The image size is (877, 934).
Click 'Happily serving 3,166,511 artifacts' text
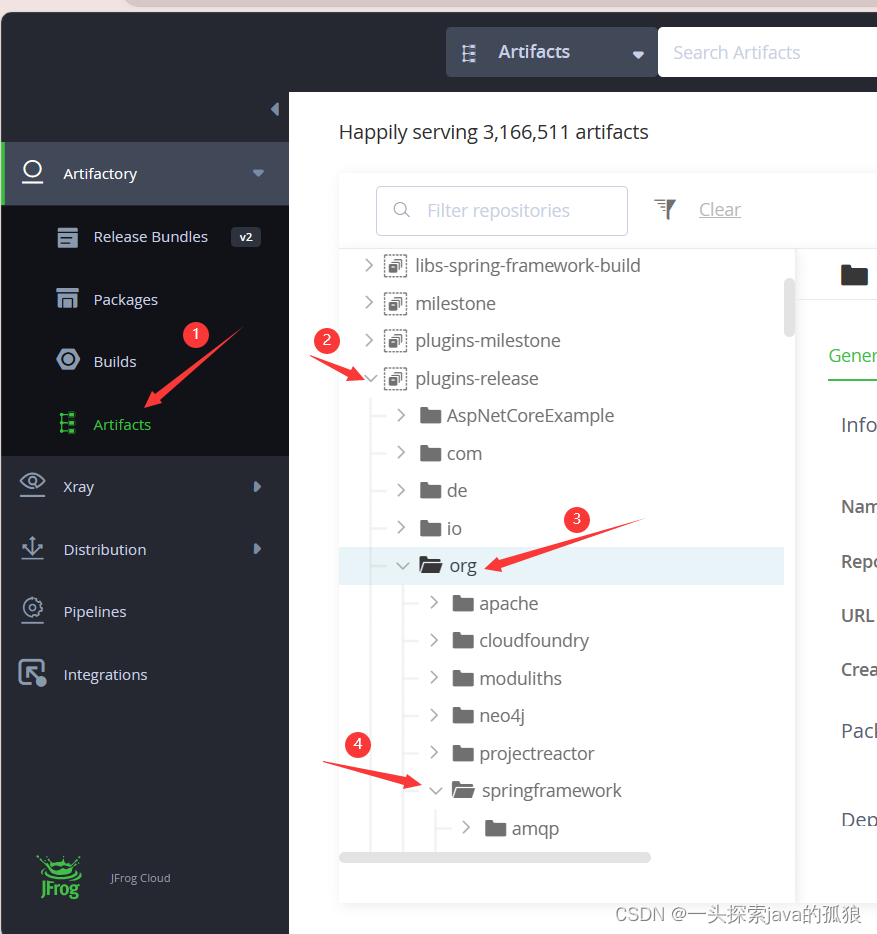coord(493,132)
